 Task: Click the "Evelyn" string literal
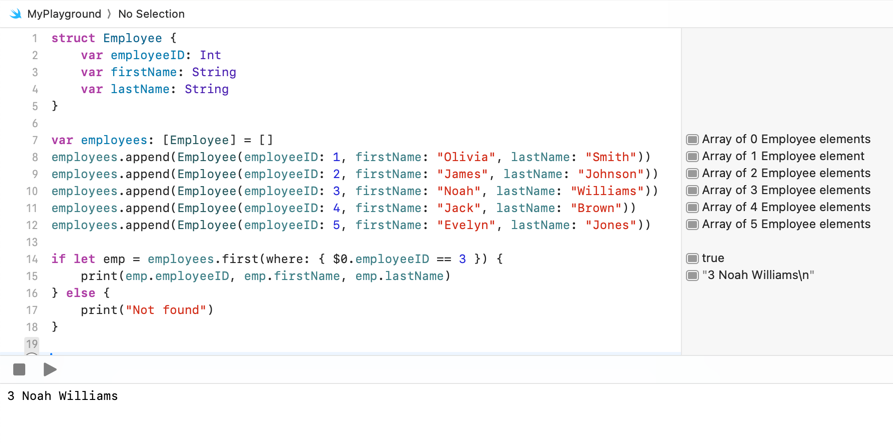[x=466, y=225]
